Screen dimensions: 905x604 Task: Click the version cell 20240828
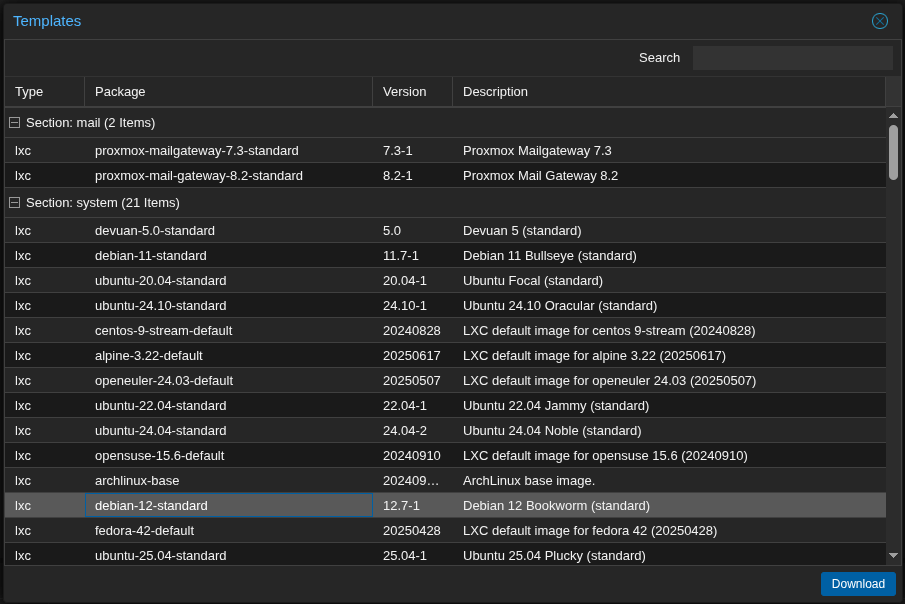pyautogui.click(x=412, y=331)
